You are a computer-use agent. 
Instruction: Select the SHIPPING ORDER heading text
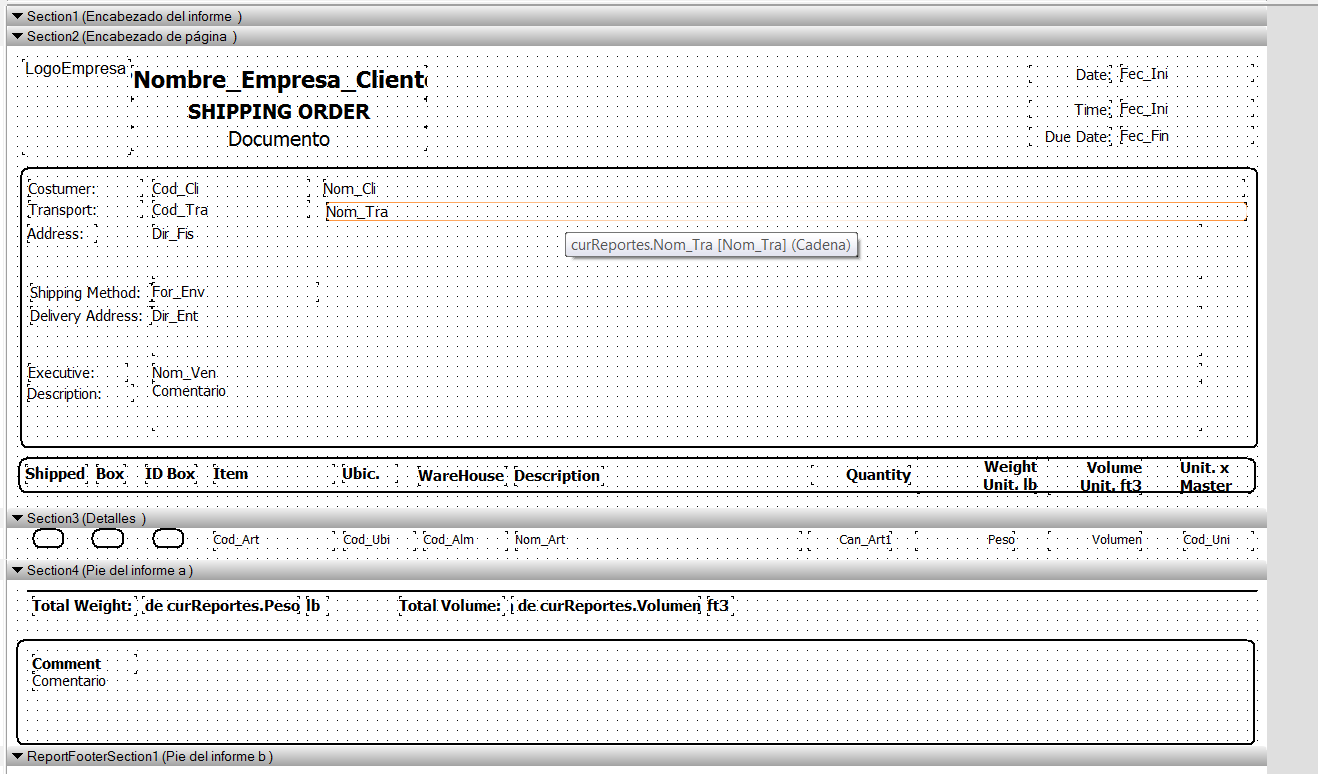[279, 112]
